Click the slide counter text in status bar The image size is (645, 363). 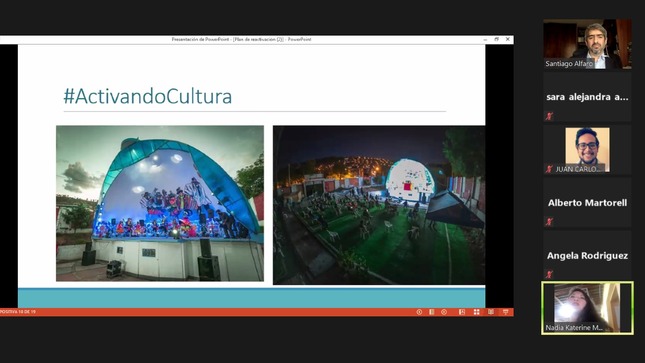18,312
